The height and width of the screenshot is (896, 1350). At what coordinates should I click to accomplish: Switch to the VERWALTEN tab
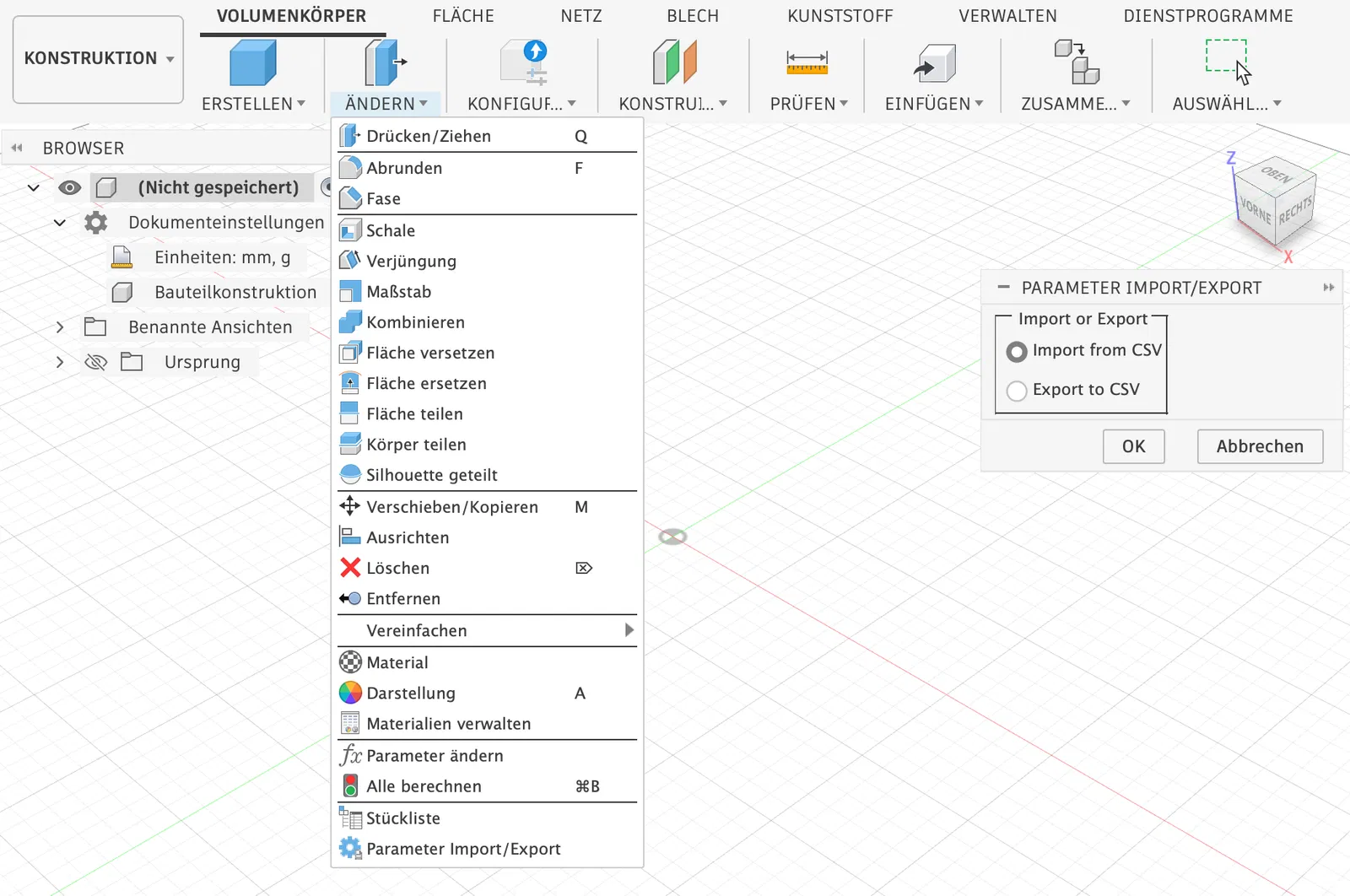coord(1007,16)
